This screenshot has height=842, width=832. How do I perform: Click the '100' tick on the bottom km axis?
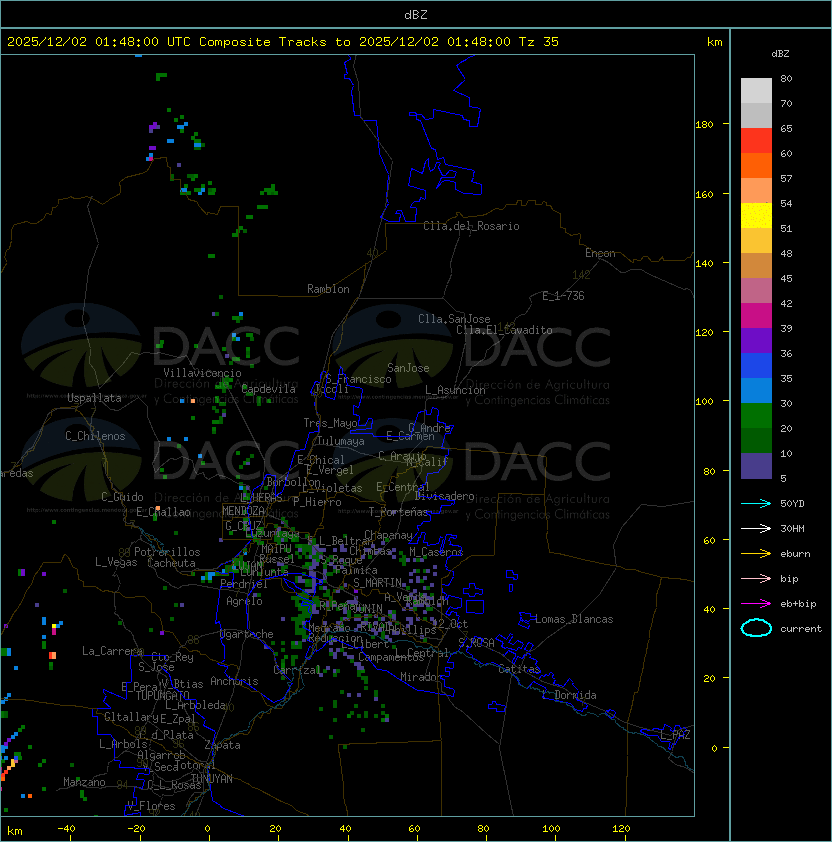point(551,829)
